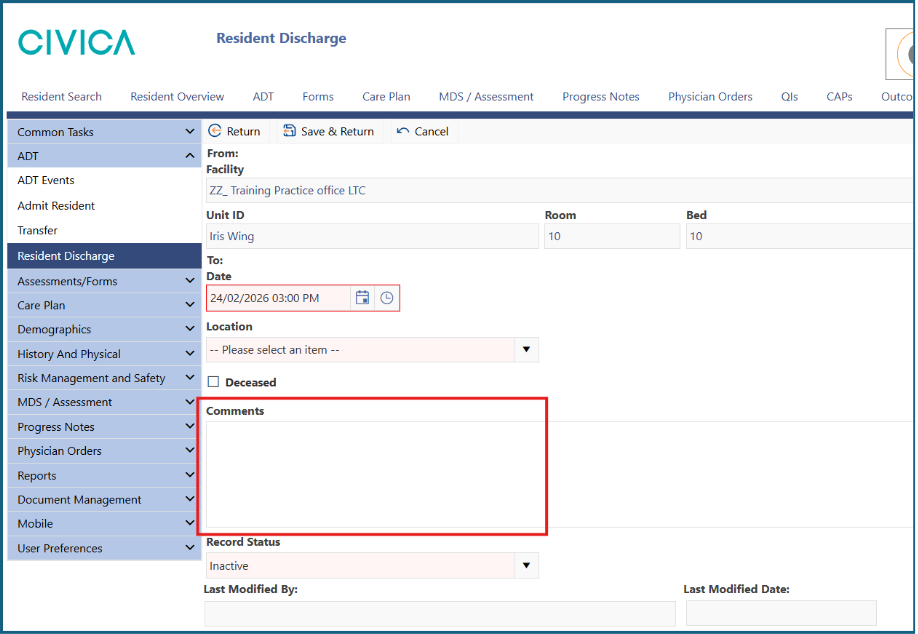Click the Unit ID field Iris Wing
Screen dimensions: 918x634
click(x=372, y=236)
